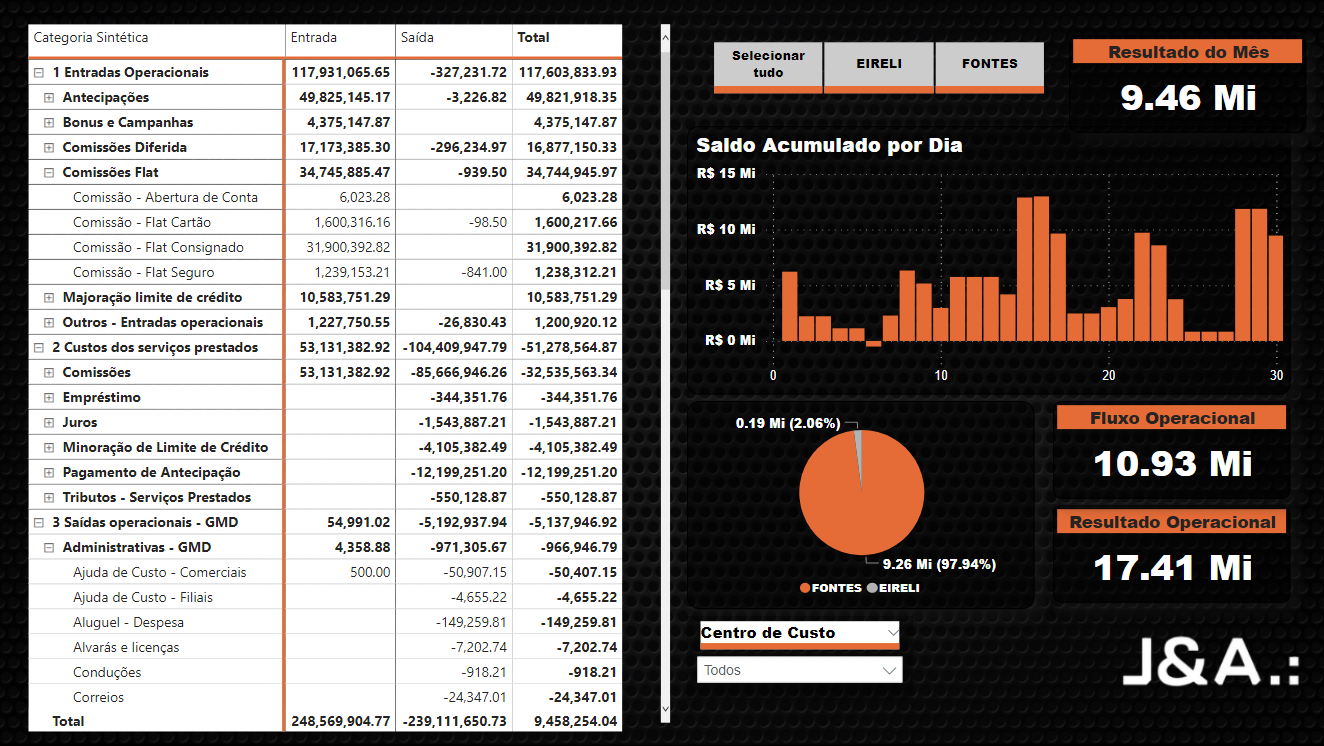
Task: Collapse the 1 Entradas Operacionais row
Action: pos(39,73)
